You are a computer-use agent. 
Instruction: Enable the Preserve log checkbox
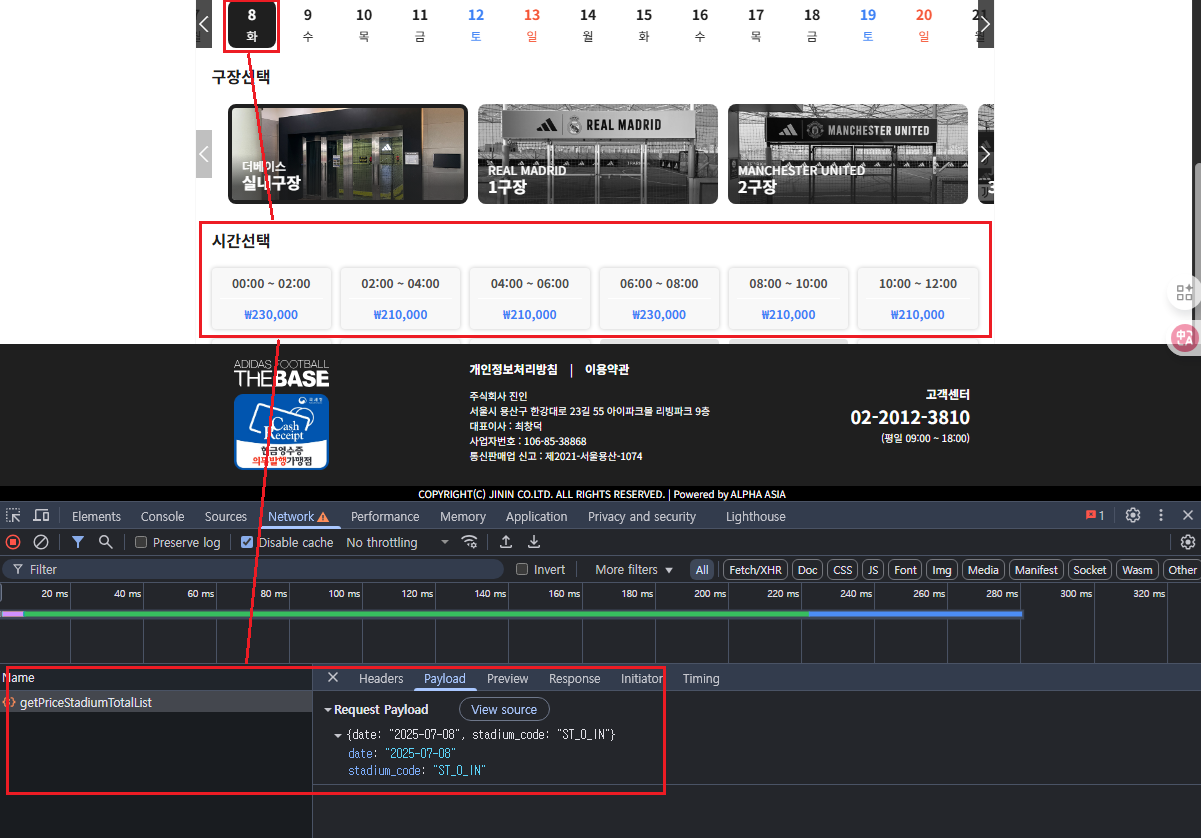141,542
